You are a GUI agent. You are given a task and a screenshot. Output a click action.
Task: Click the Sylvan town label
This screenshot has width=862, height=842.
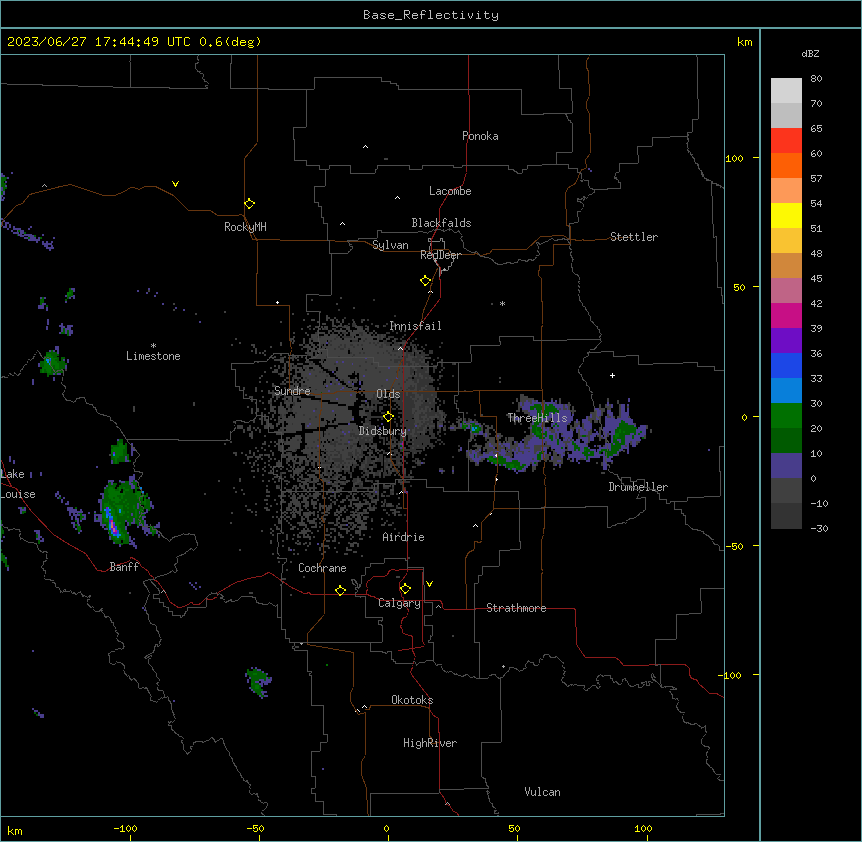(390, 245)
